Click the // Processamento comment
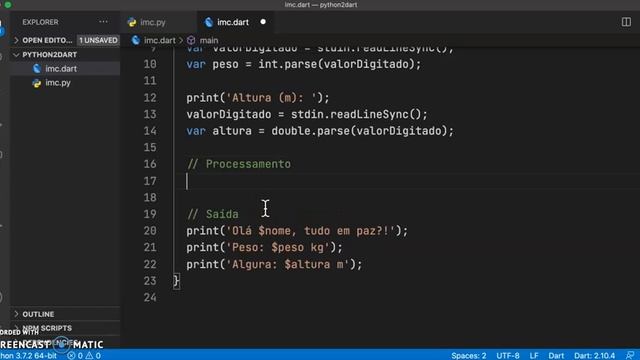The height and width of the screenshot is (360, 640). [x=239, y=164]
